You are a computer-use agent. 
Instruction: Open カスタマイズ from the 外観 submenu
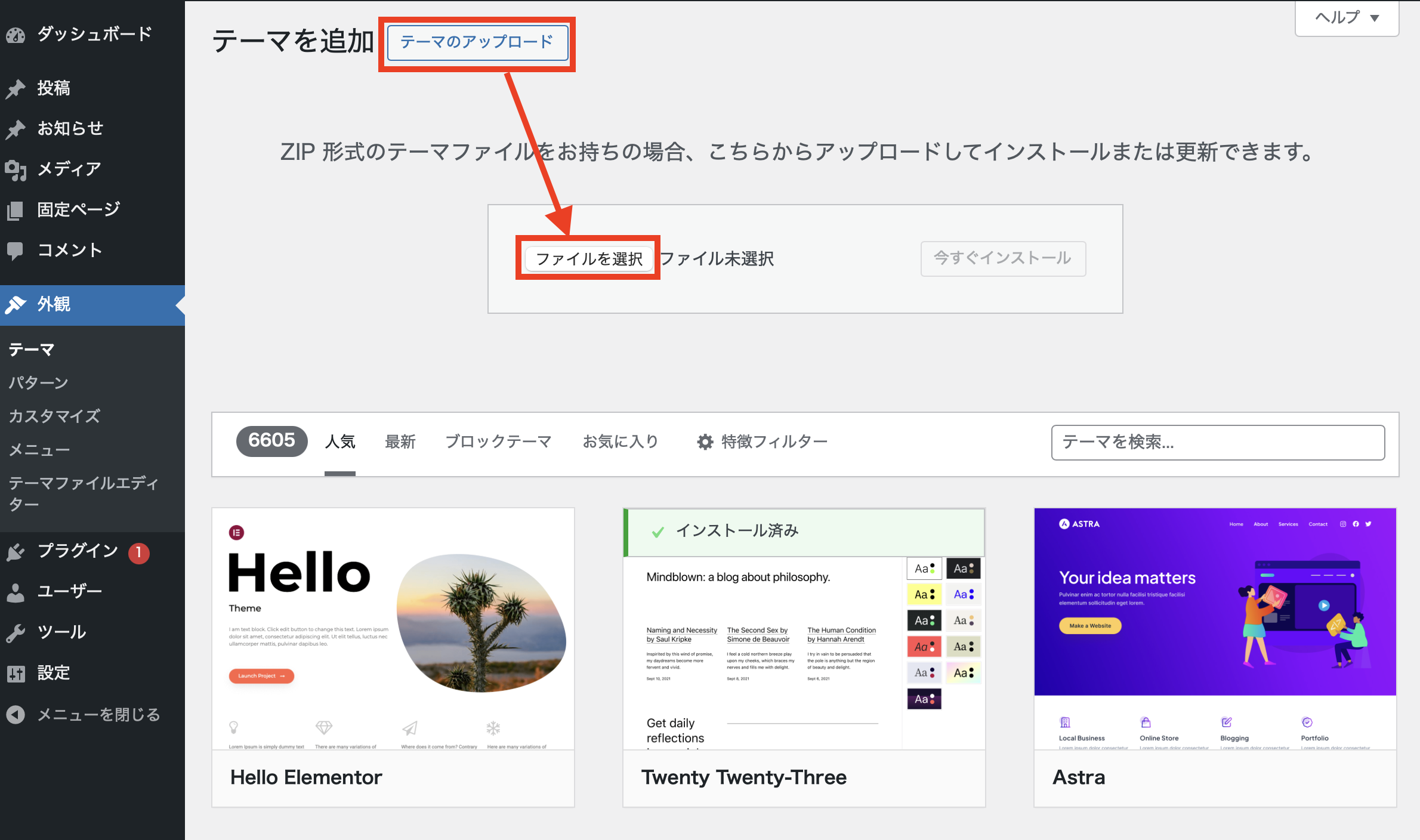coord(54,416)
